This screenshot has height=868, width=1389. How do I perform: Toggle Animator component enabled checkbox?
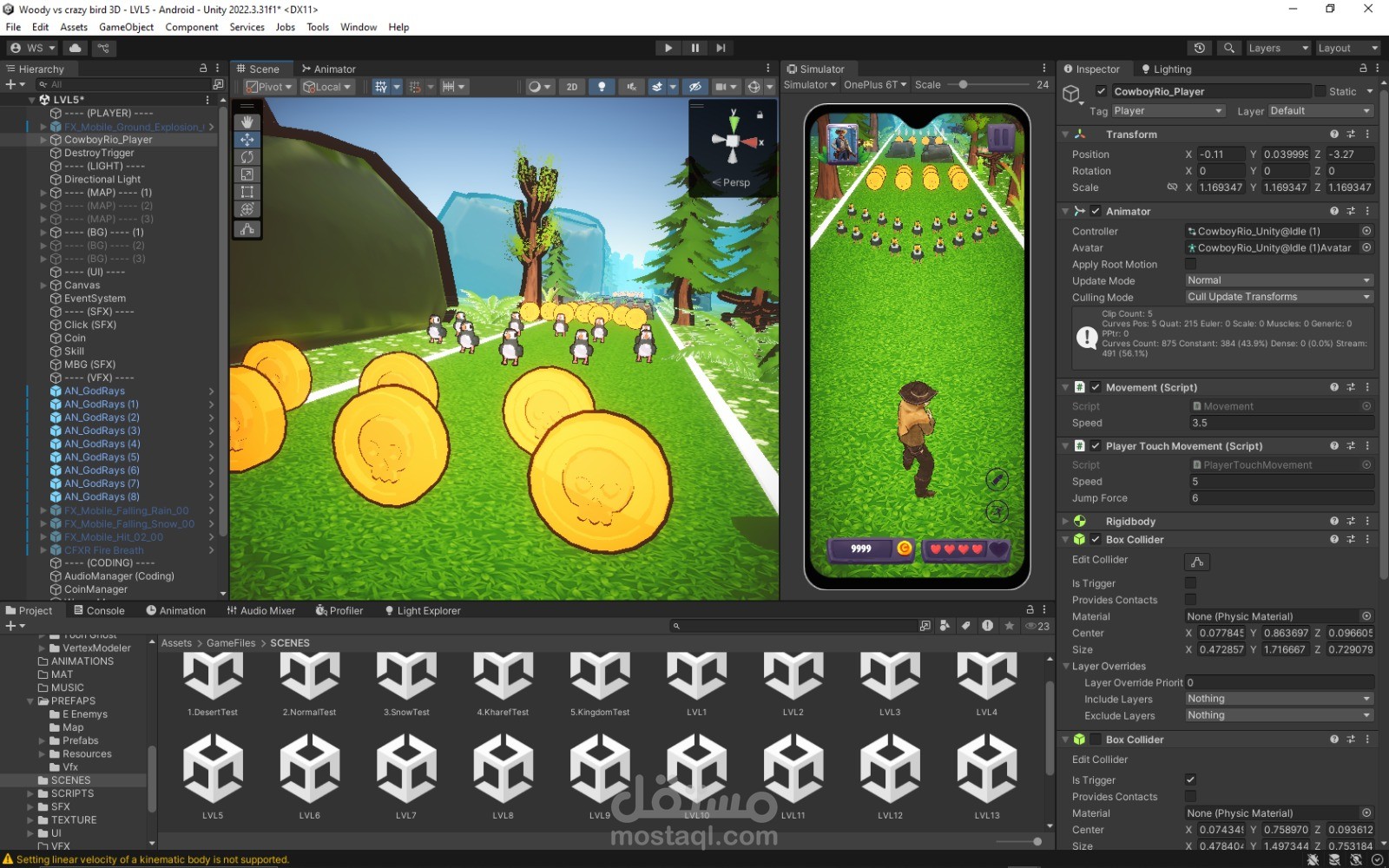pos(1096,211)
